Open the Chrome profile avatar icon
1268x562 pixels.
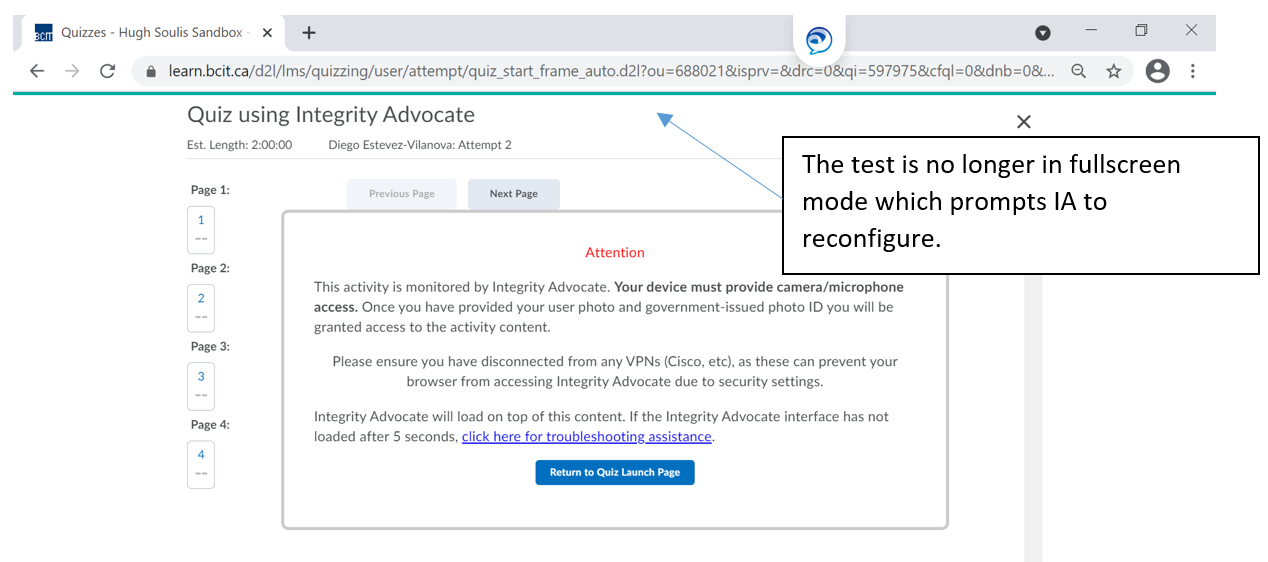coord(1157,71)
